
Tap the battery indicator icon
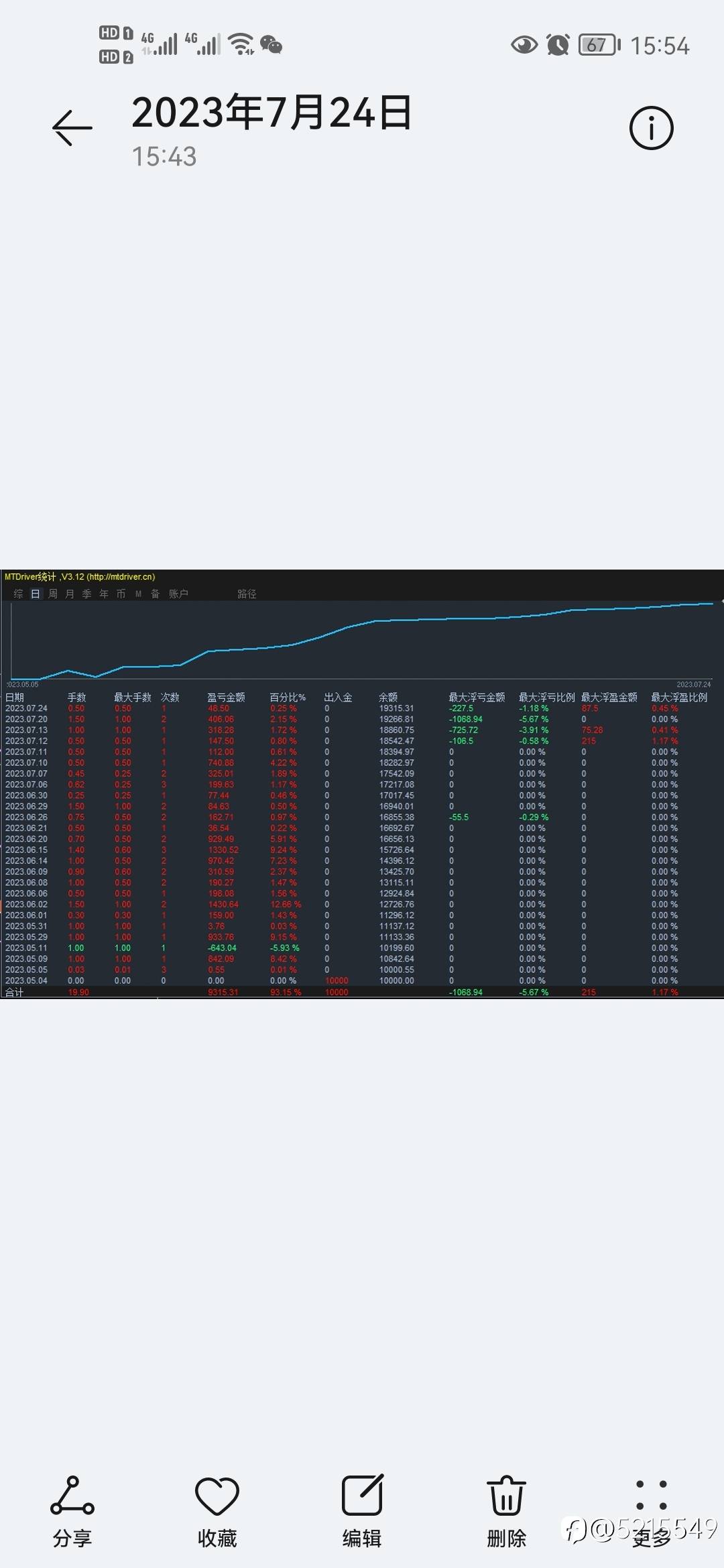click(x=599, y=45)
